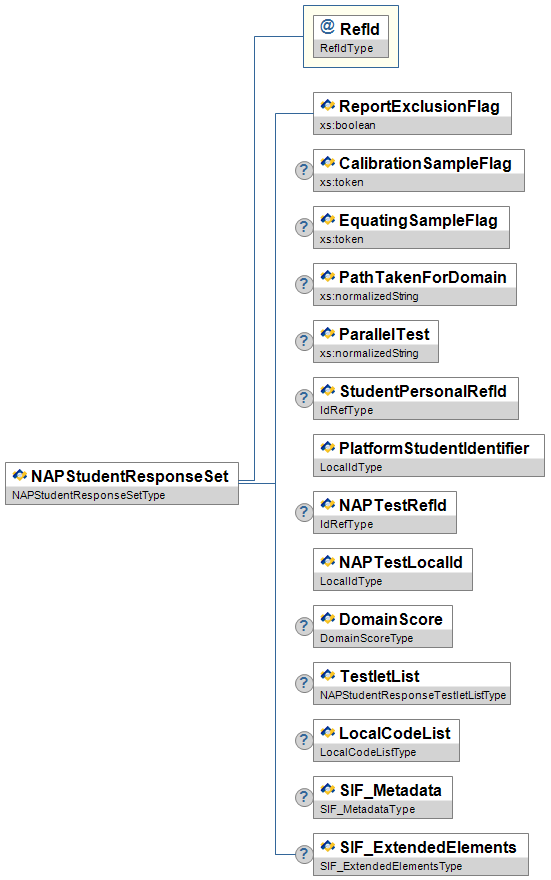Image resolution: width=551 pixels, height=880 pixels.
Task: Click the @ attribute icon beside RefId
Action: coord(327,26)
